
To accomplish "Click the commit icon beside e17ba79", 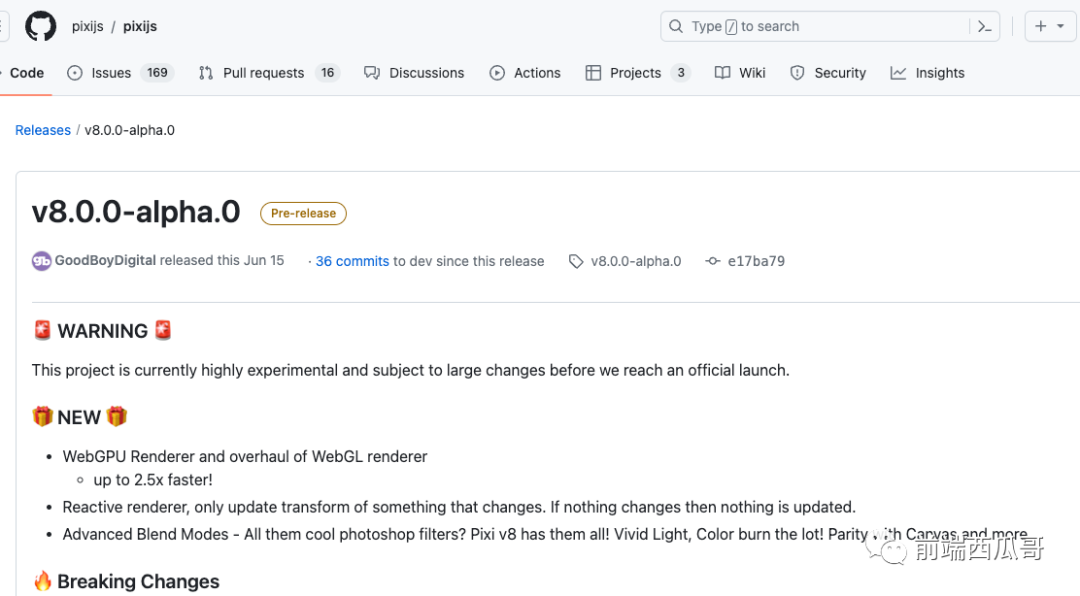I will pyautogui.click(x=713, y=261).
